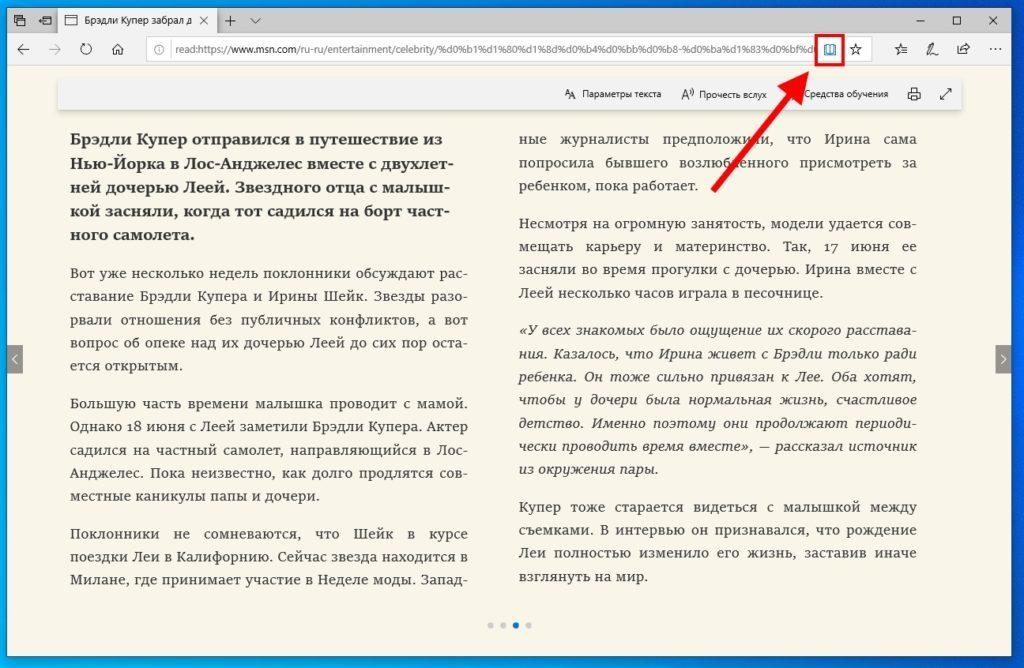Open Средства обучения learning tools
The width and height of the screenshot is (1024, 668).
(847, 93)
